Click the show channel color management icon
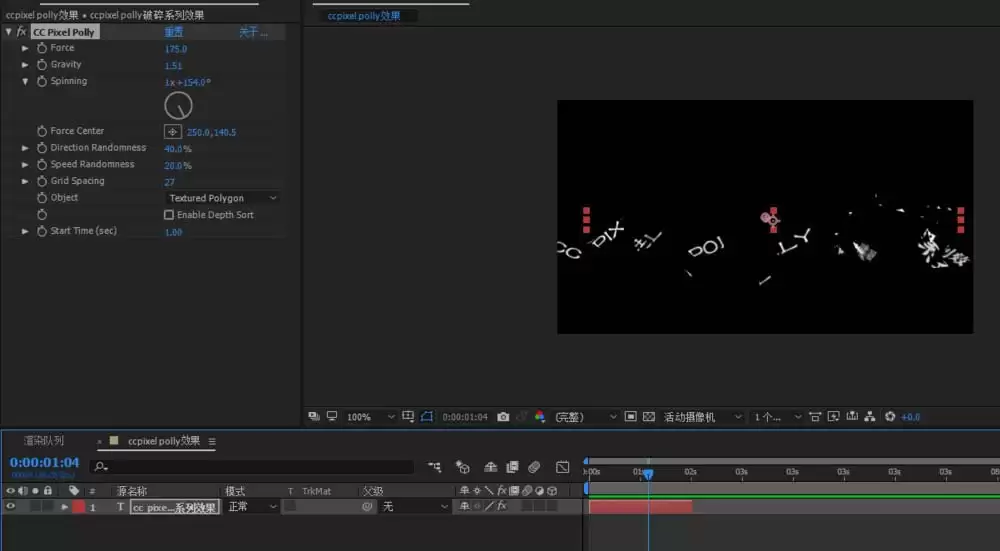Screen dimensions: 1000x551 point(540,416)
